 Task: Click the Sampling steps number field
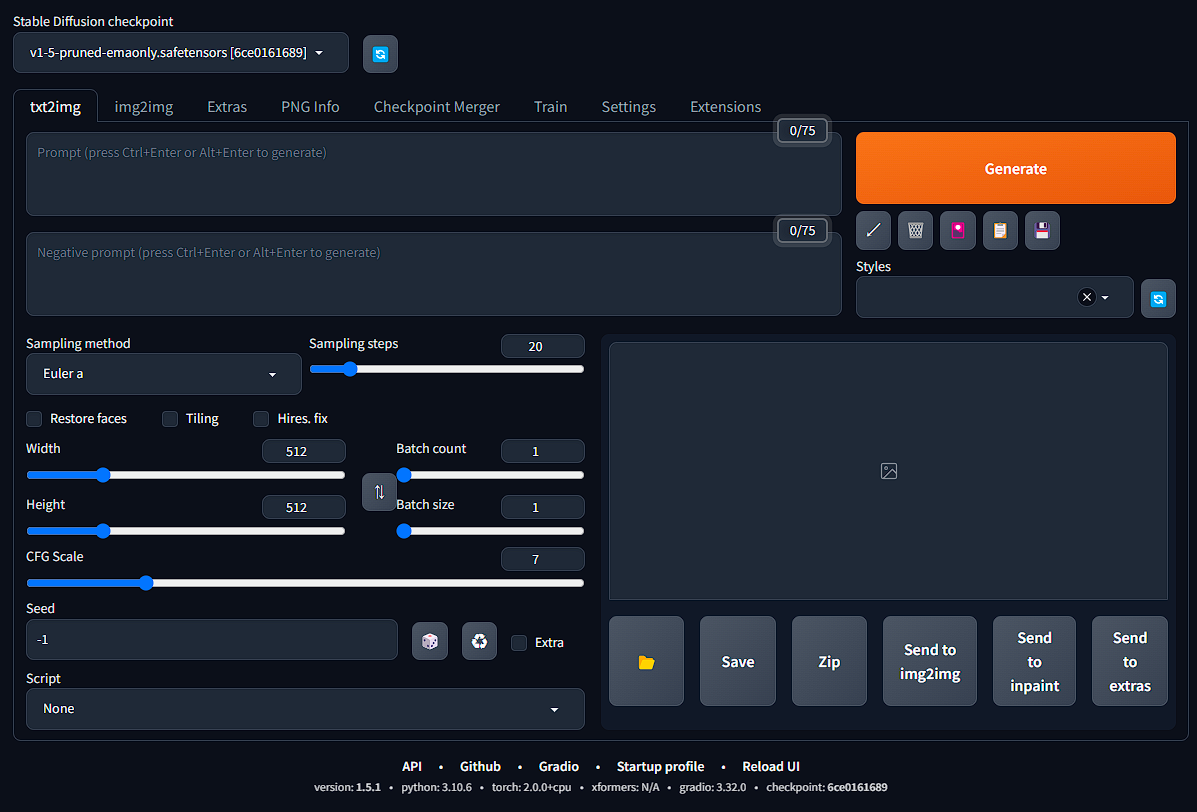[543, 346]
